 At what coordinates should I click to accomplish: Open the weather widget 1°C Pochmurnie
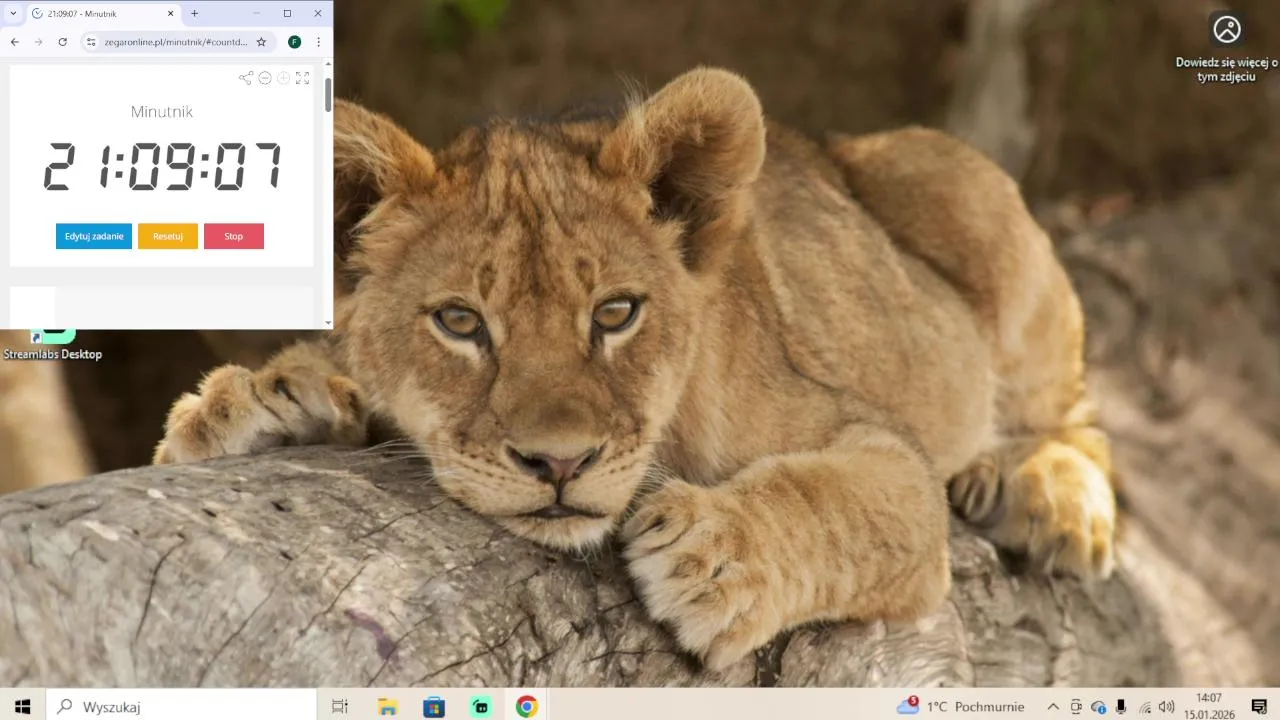[x=961, y=706]
